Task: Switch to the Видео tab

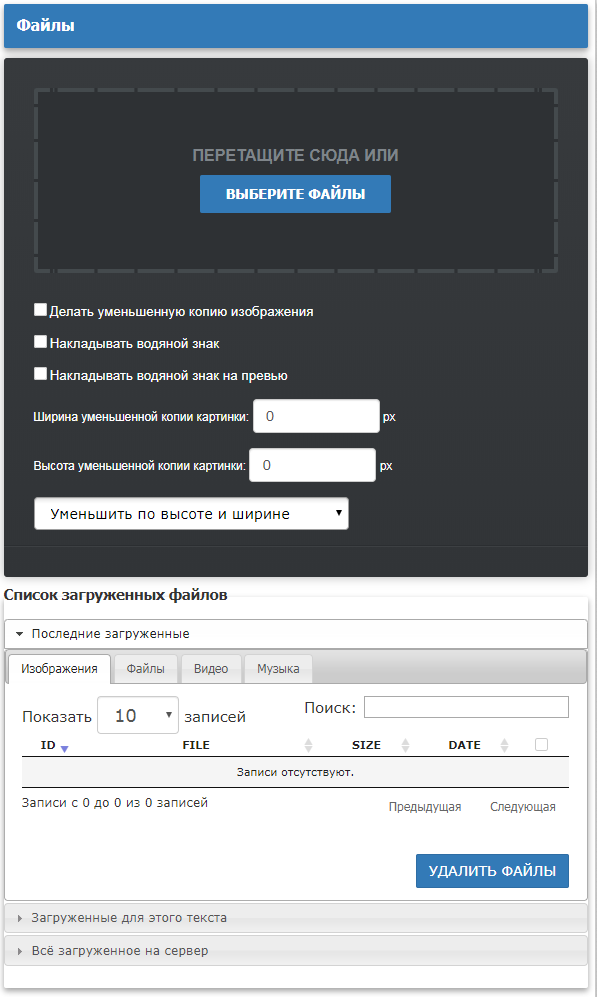Action: pyautogui.click(x=211, y=669)
